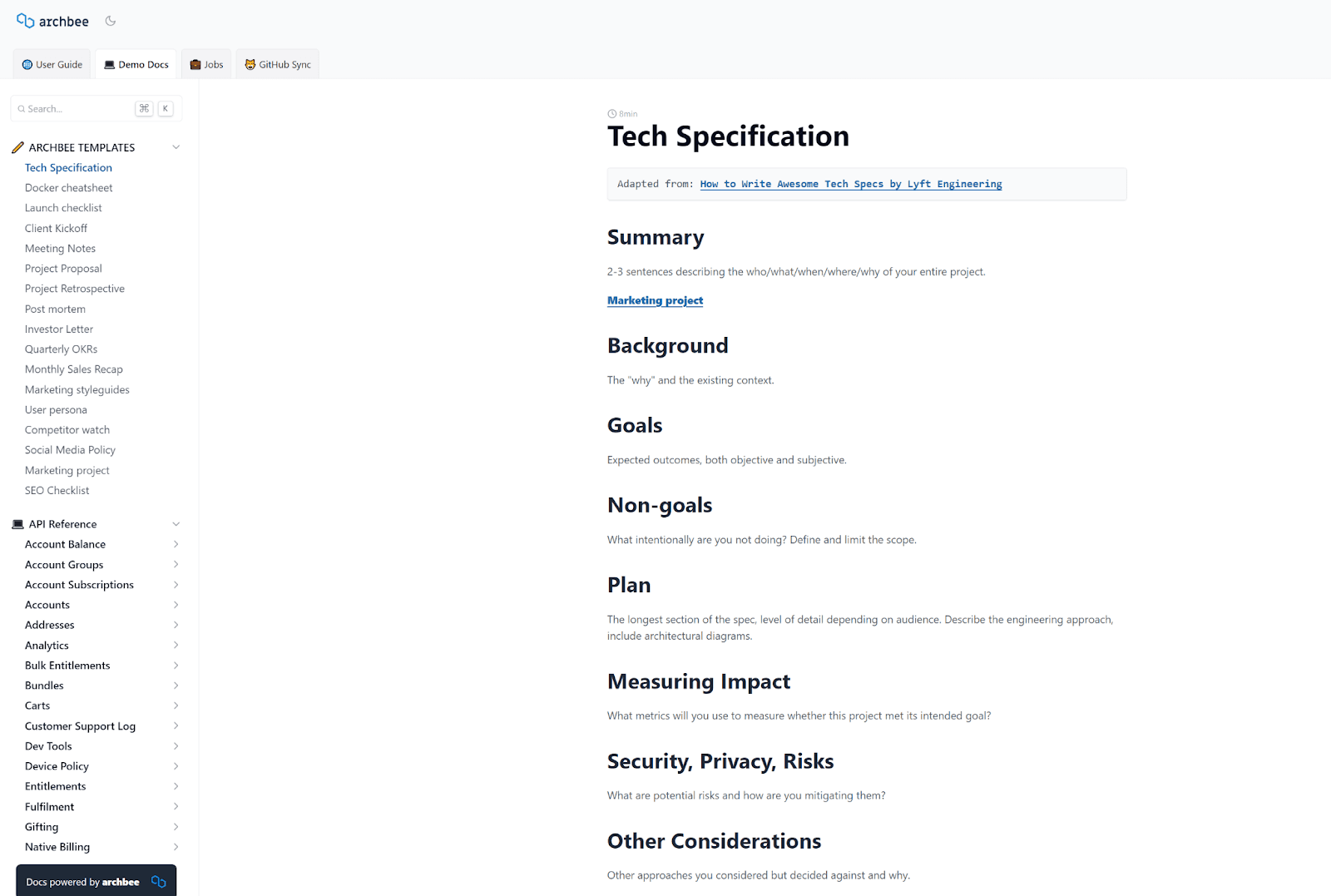Viewport: 1331px width, 896px height.
Task: Click the search magnifier icon
Action: tap(22, 109)
